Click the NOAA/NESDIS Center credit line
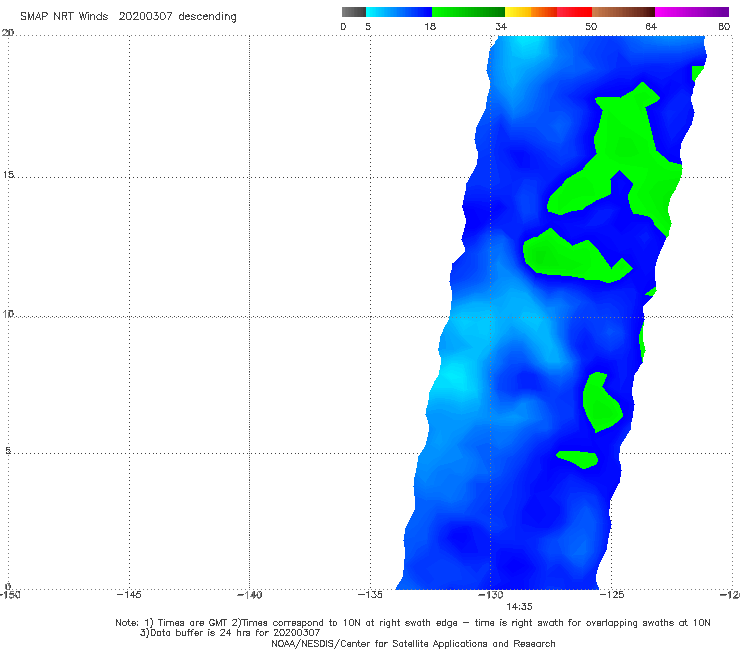The image size is (740, 650). coord(413,643)
